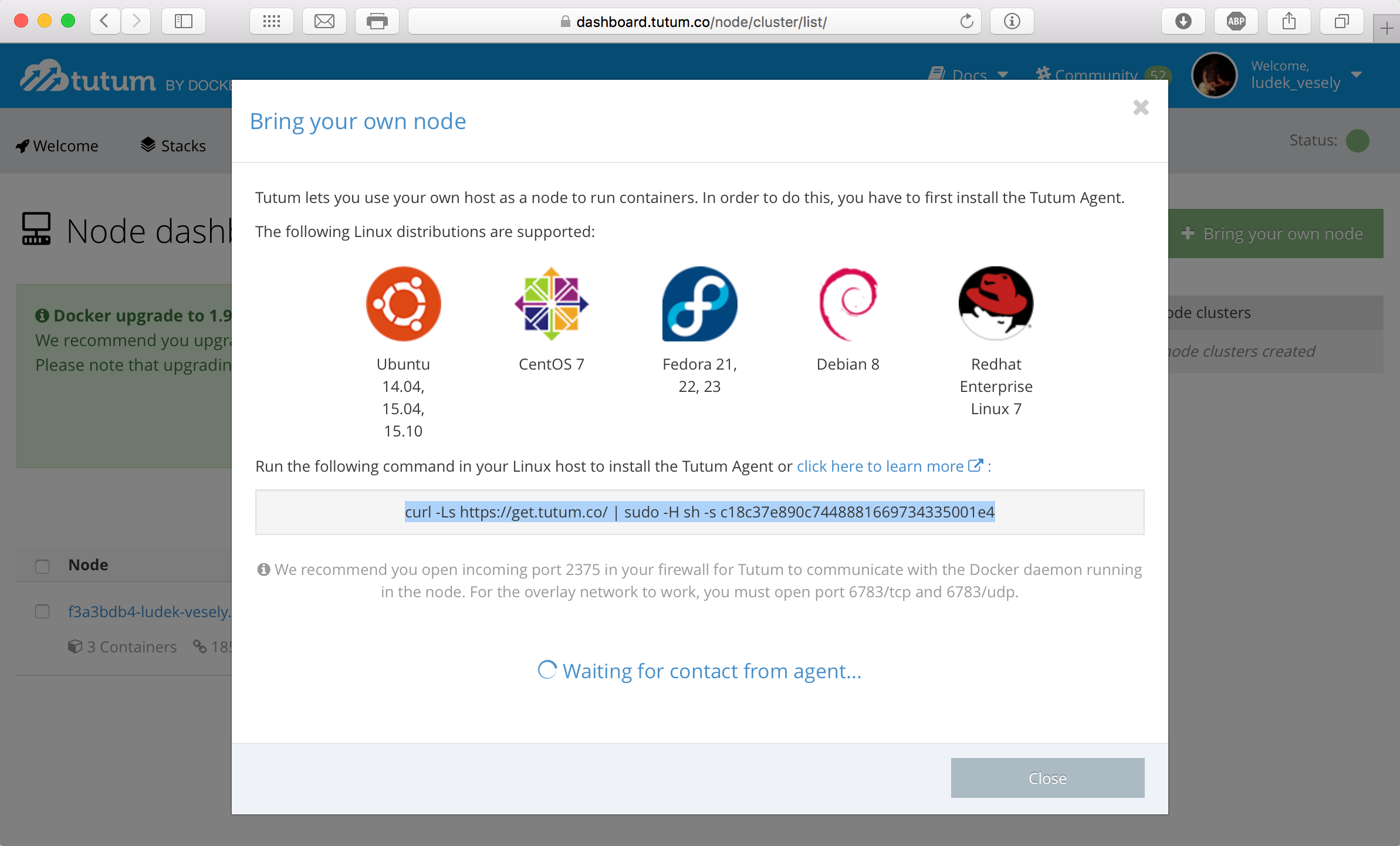Click the curl command input field
Viewport: 1400px width, 846px height.
tap(699, 511)
